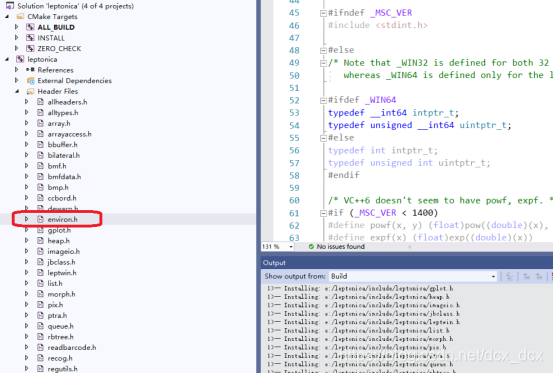Screen dimensions: 553x374
Task: Collapse the #else region at line 55
Action: tap(323, 138)
